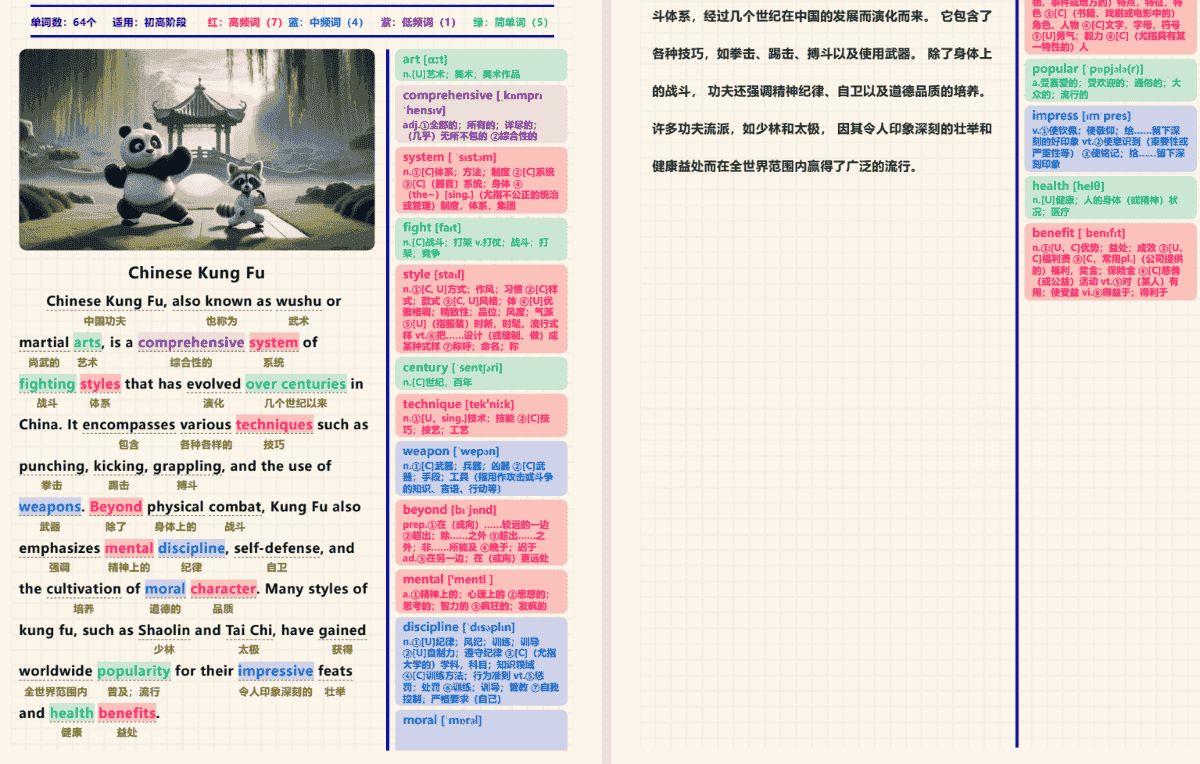Screen dimensions: 1200x764
Task: Open the 'popular' vocabulary card
Action: point(1109,82)
